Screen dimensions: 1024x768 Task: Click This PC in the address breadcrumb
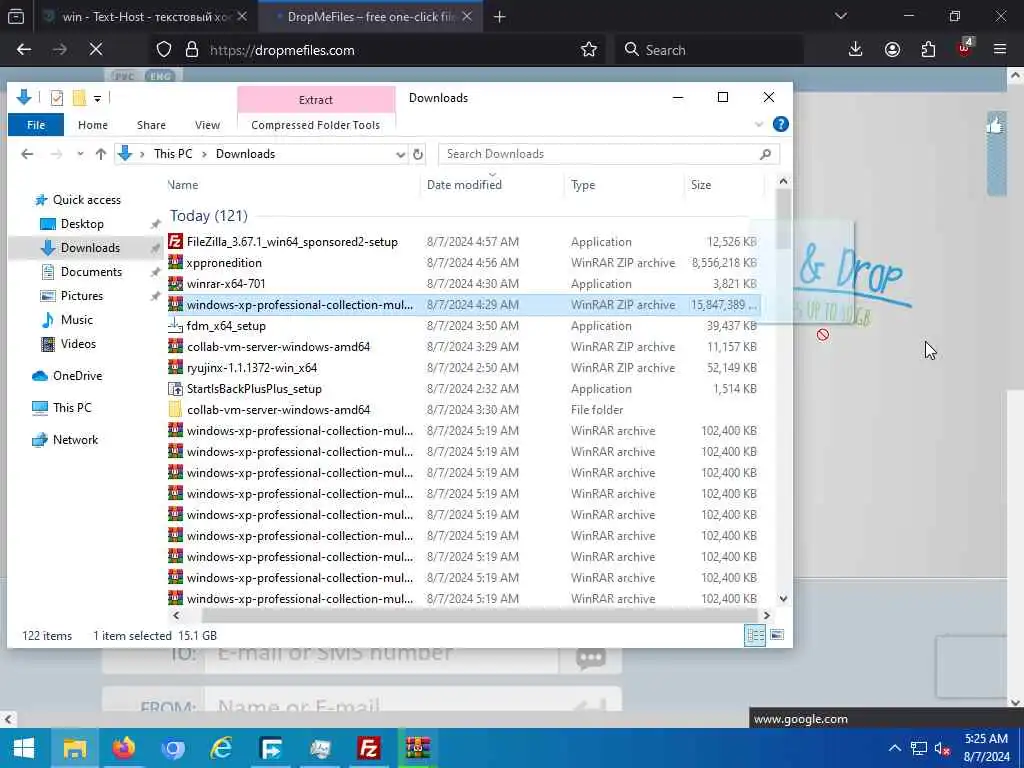pyautogui.click(x=173, y=154)
